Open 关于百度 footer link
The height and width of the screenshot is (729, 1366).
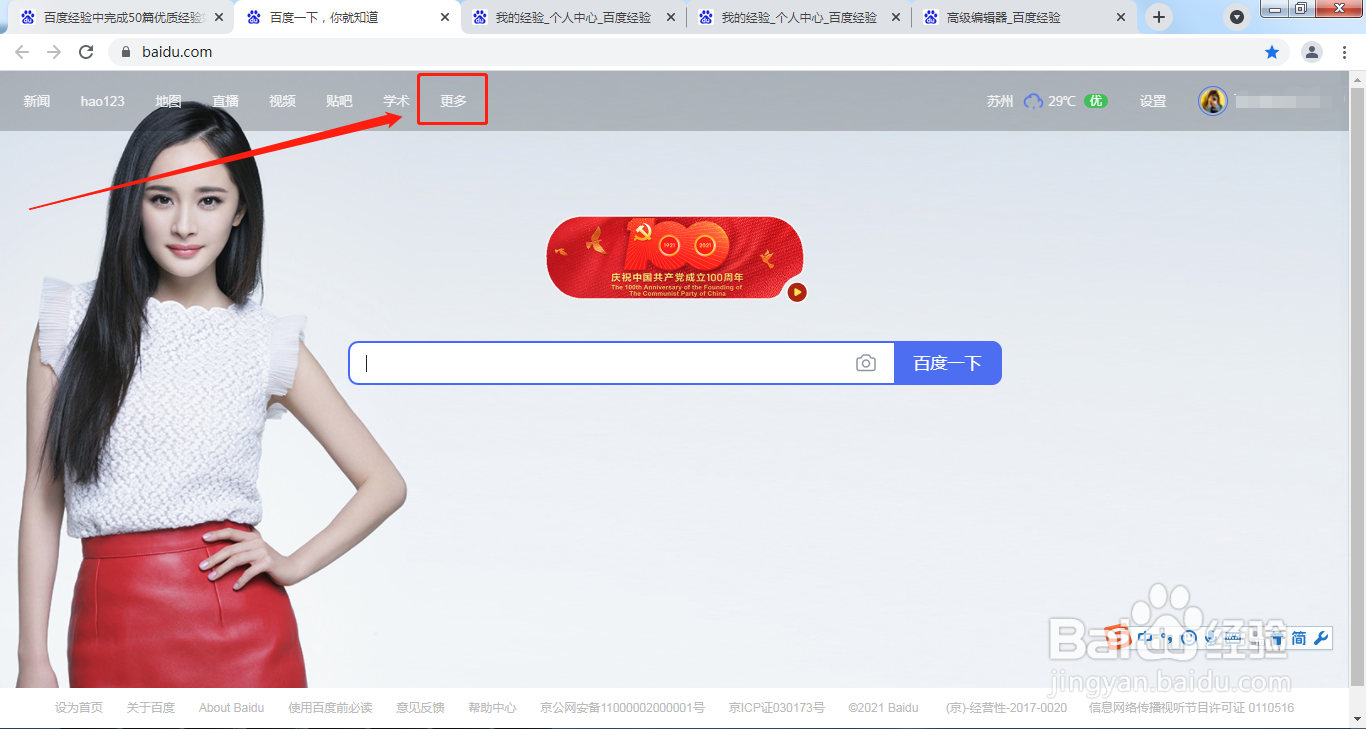coord(151,708)
